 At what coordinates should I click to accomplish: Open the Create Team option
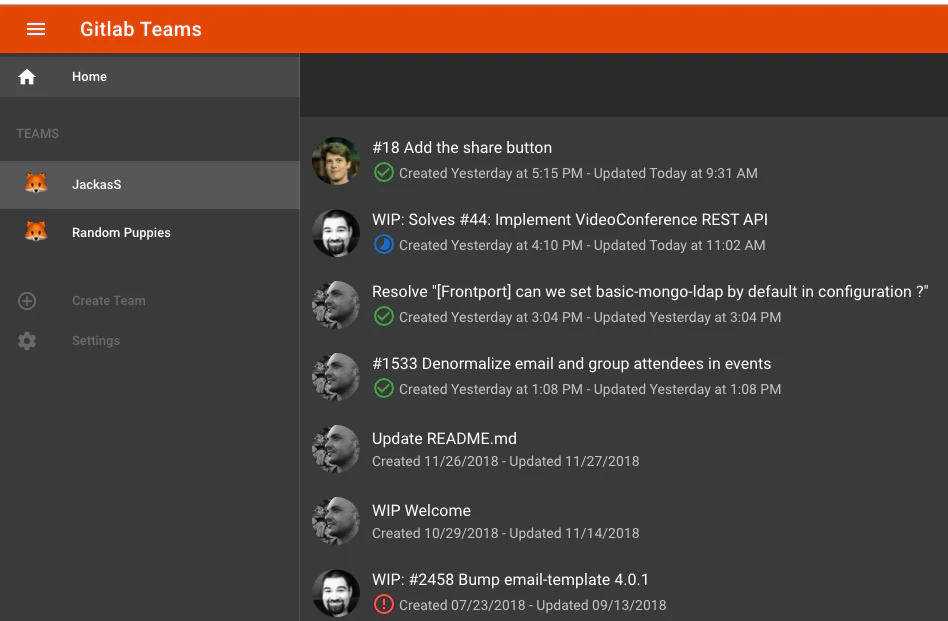(108, 300)
